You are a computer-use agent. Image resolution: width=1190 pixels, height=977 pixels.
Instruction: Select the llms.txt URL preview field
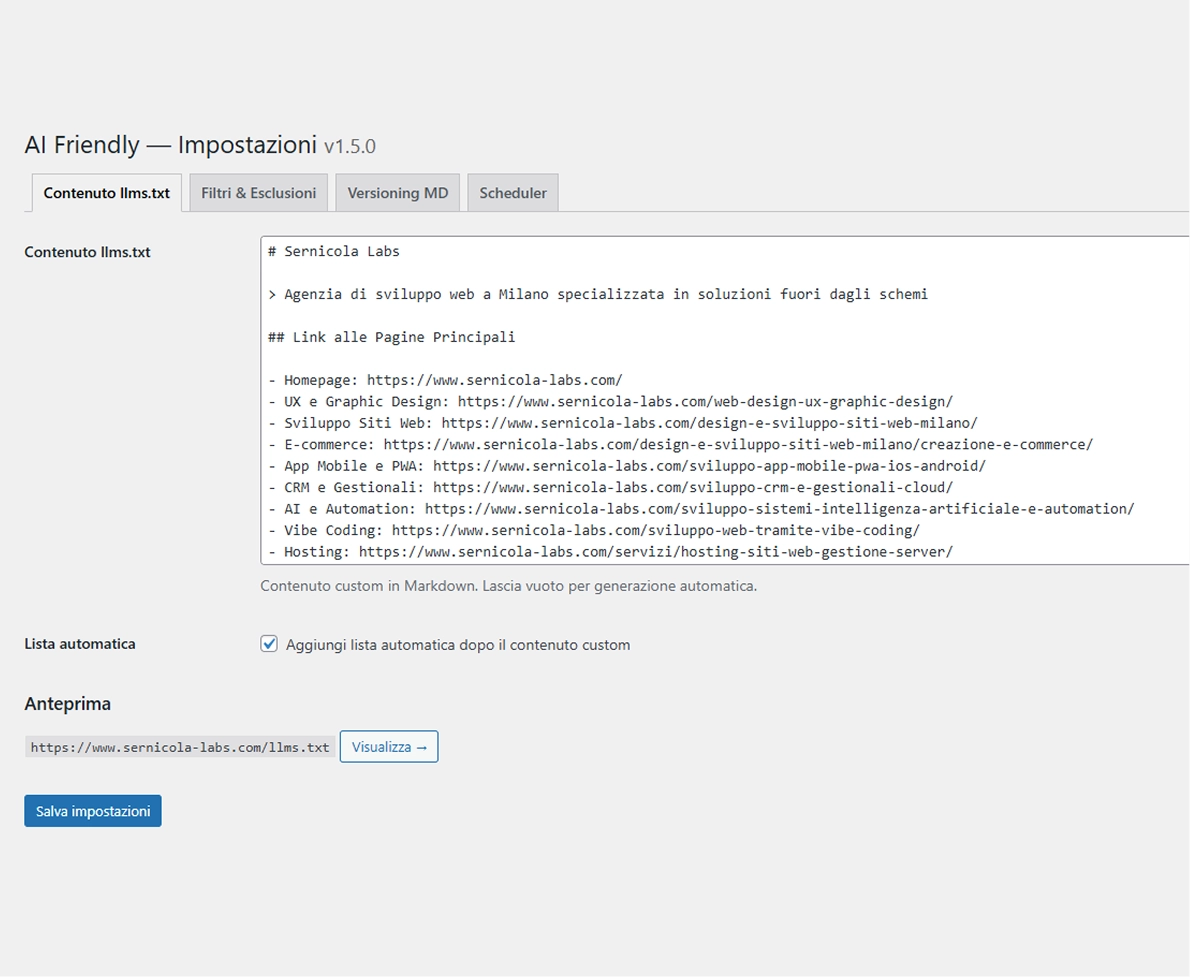coord(179,746)
